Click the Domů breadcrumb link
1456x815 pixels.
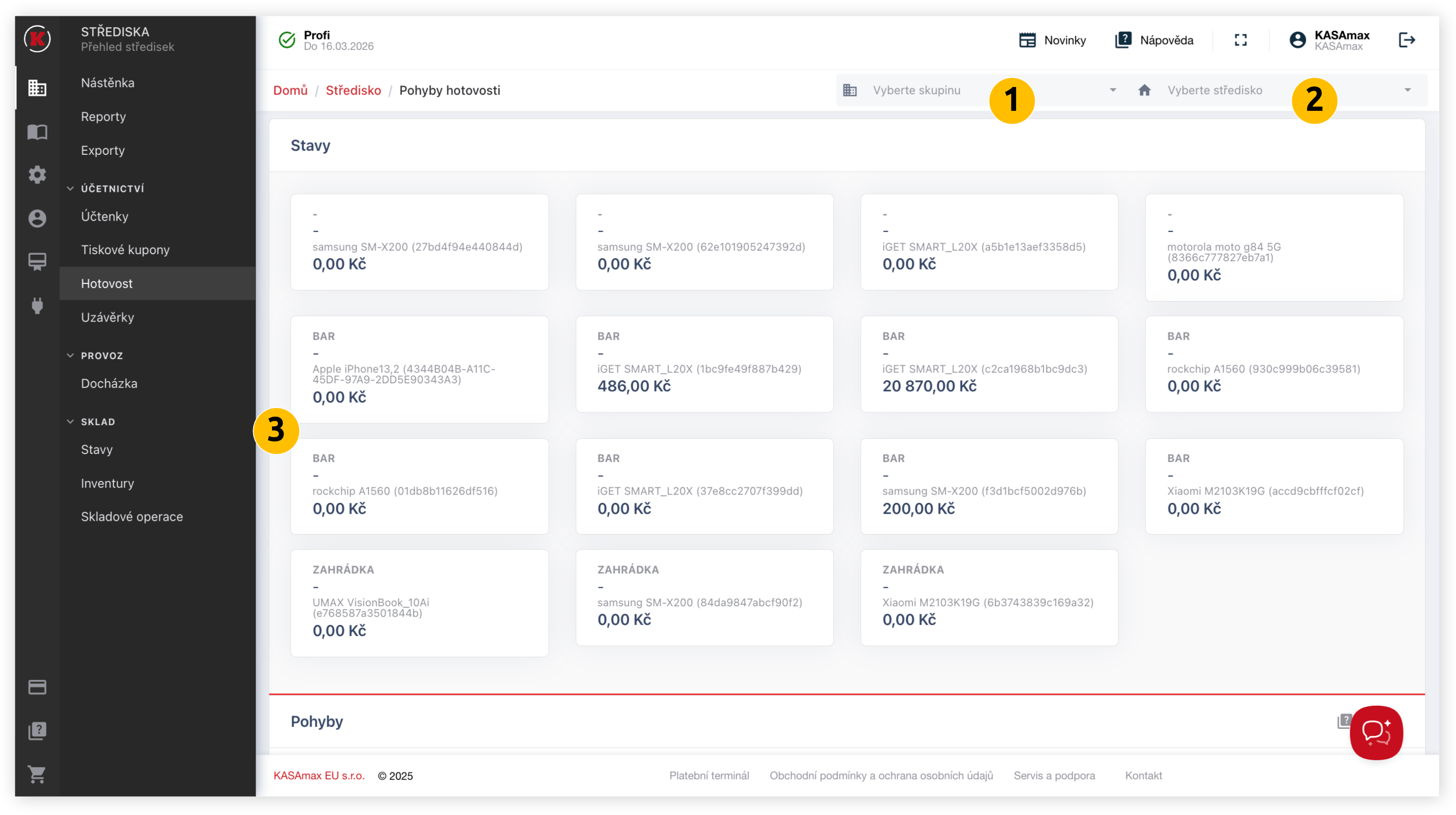(290, 91)
